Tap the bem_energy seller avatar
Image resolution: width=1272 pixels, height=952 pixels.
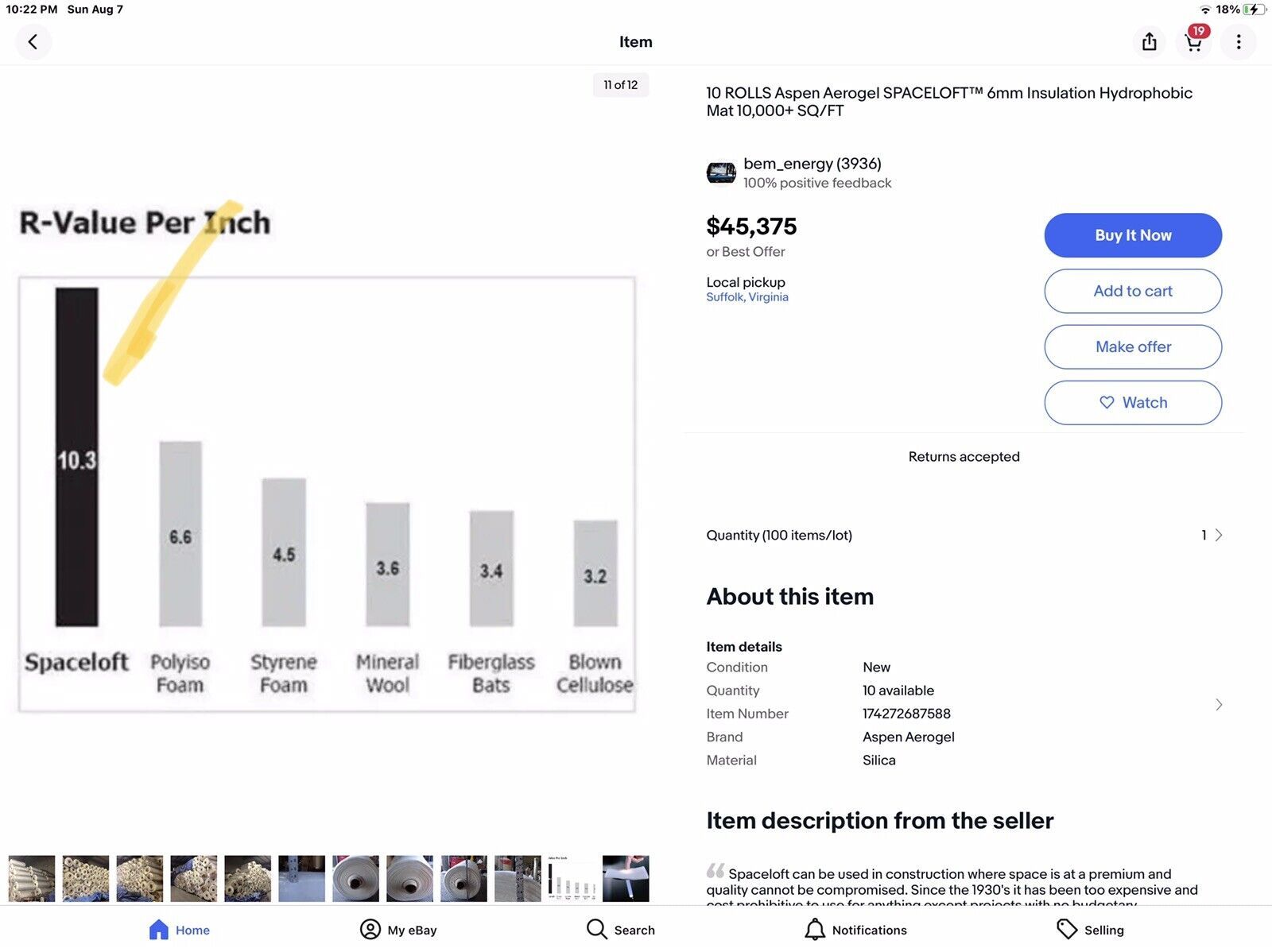(721, 172)
